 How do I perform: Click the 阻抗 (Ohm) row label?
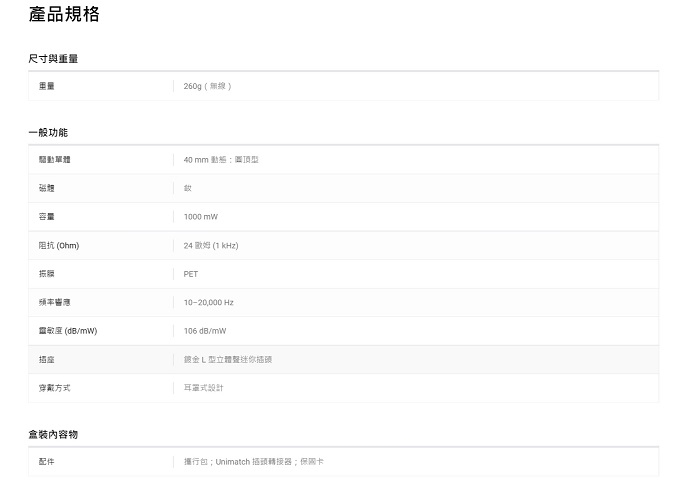coord(59,245)
